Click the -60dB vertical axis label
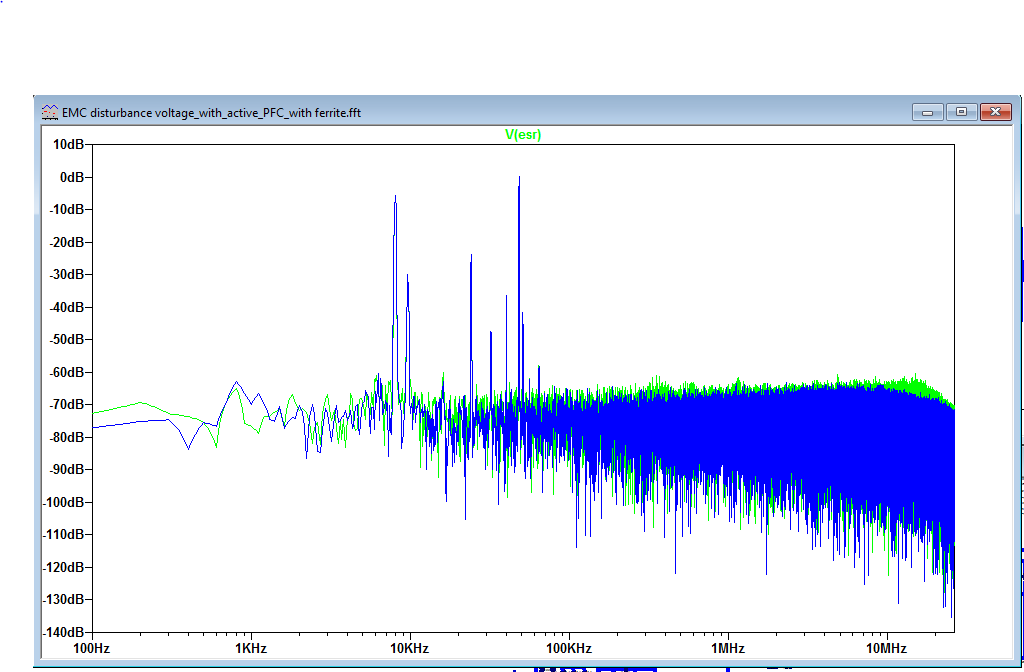 pyautogui.click(x=67, y=372)
